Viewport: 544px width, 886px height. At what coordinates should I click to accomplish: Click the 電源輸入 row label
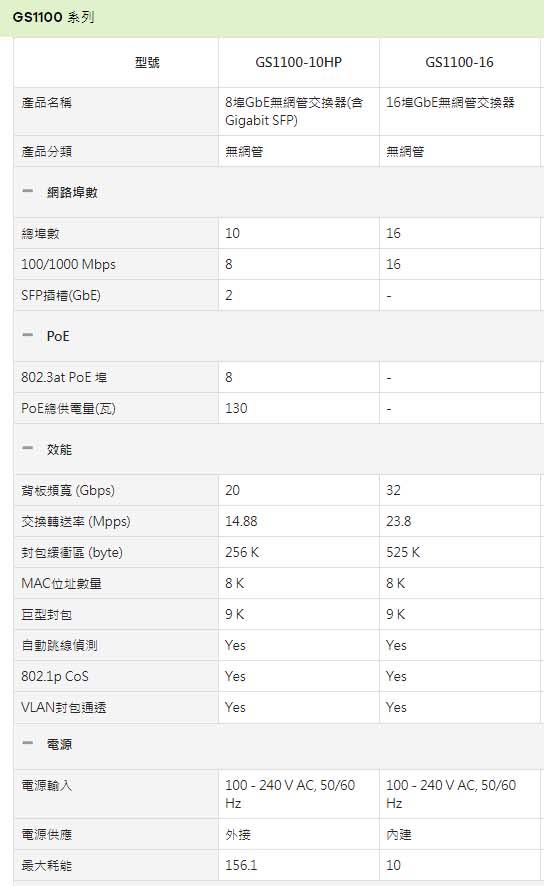click(x=46, y=785)
